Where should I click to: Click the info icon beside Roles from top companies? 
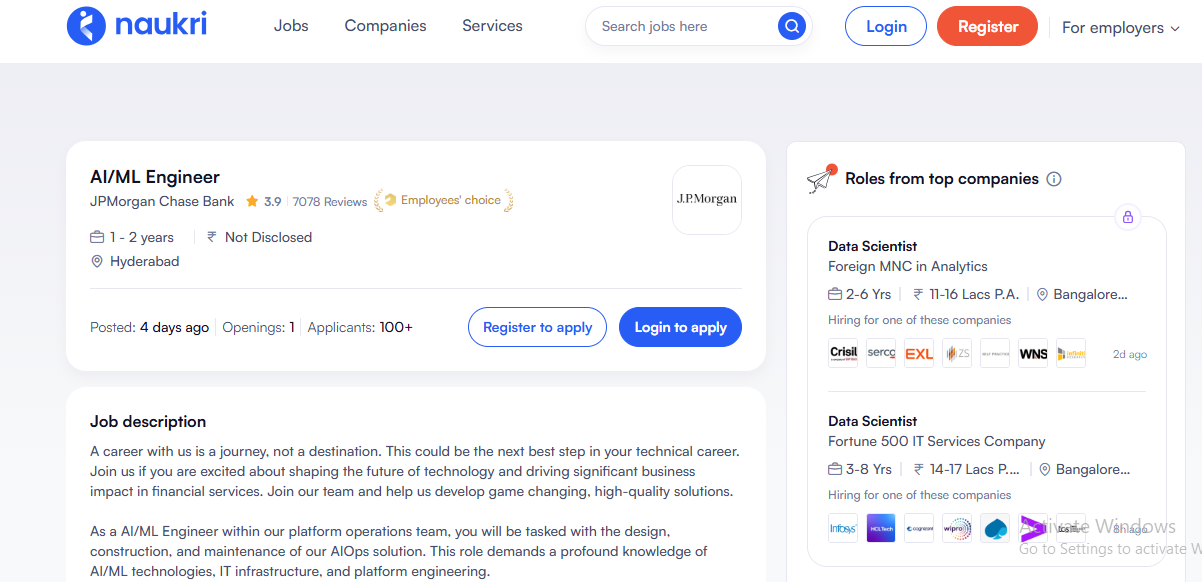[1053, 179]
